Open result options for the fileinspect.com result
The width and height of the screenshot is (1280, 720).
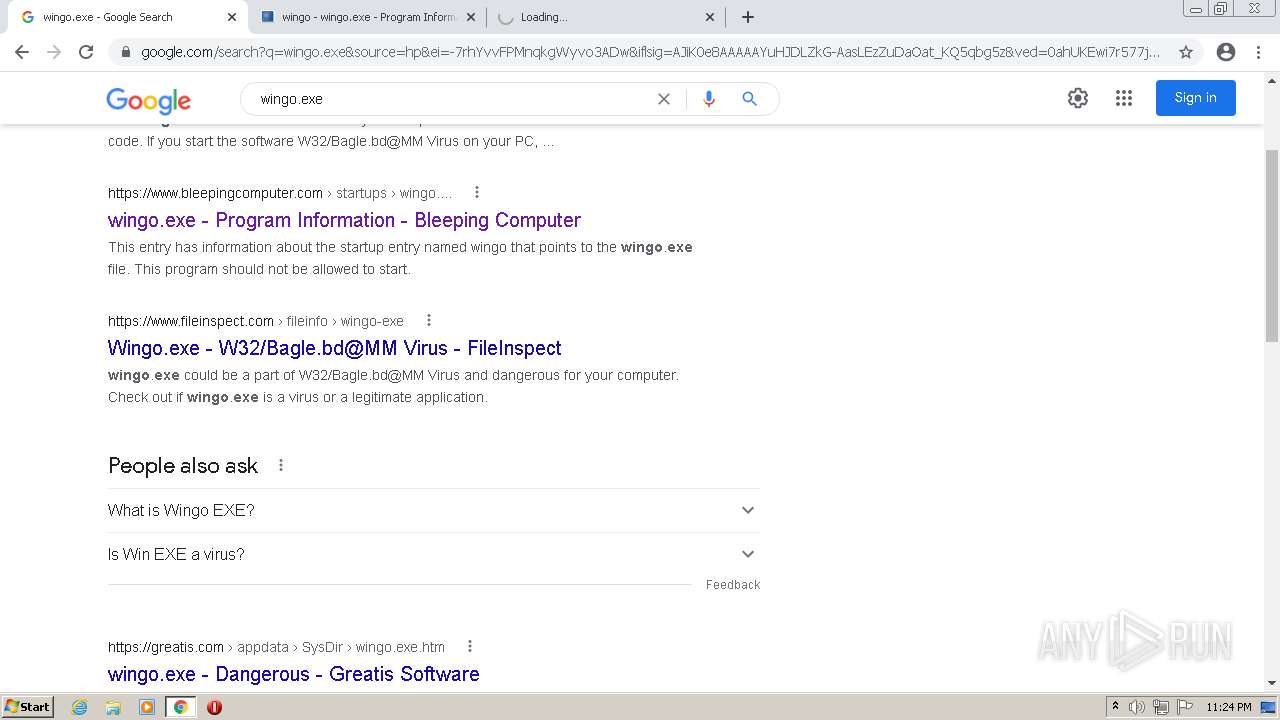click(x=429, y=320)
